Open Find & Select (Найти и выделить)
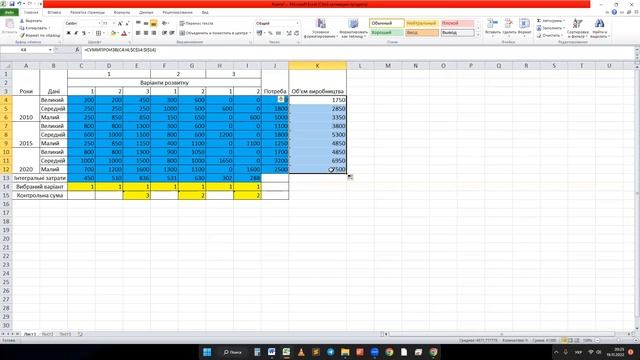 tap(600, 28)
